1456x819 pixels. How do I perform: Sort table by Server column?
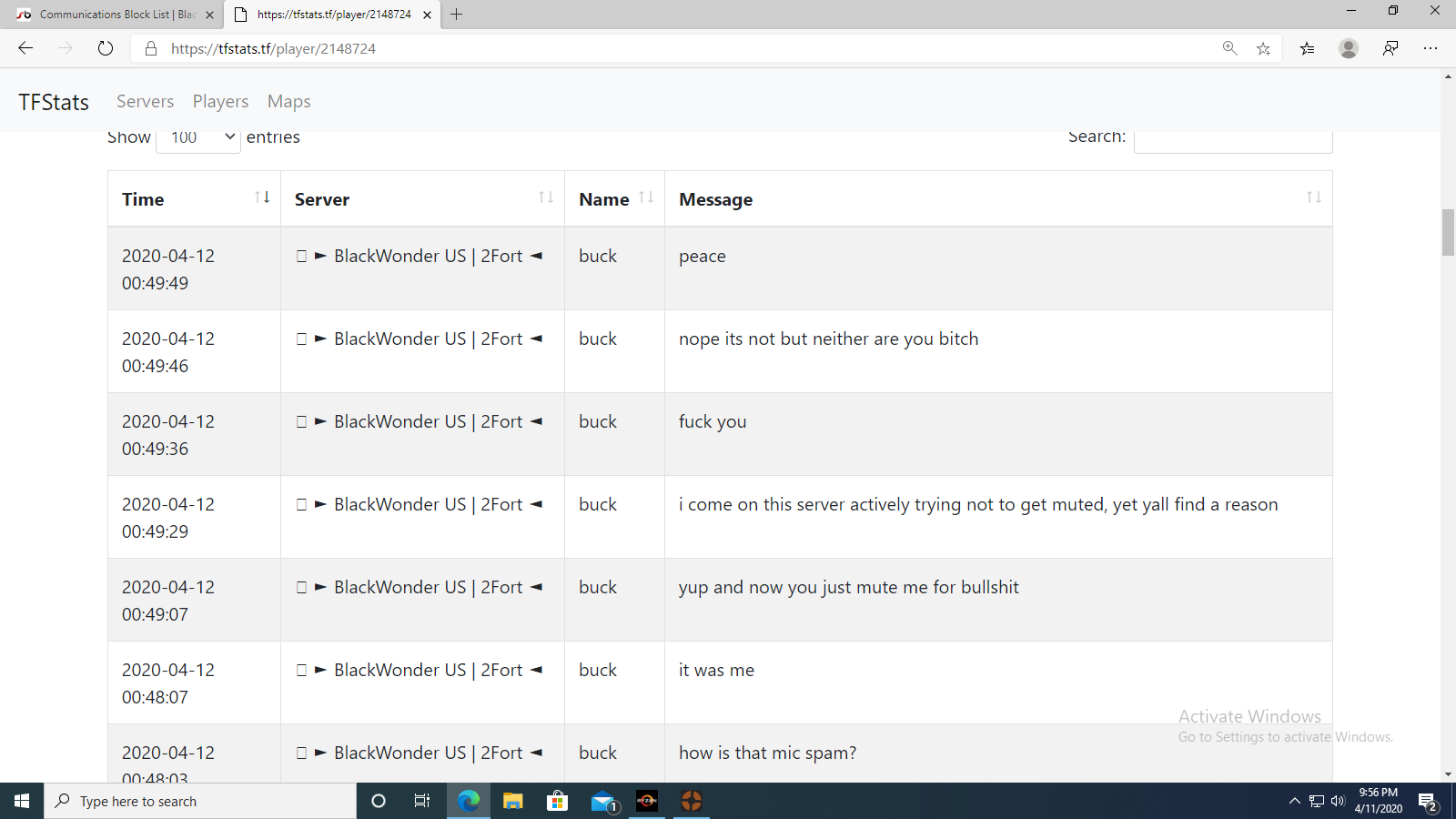[422, 199]
